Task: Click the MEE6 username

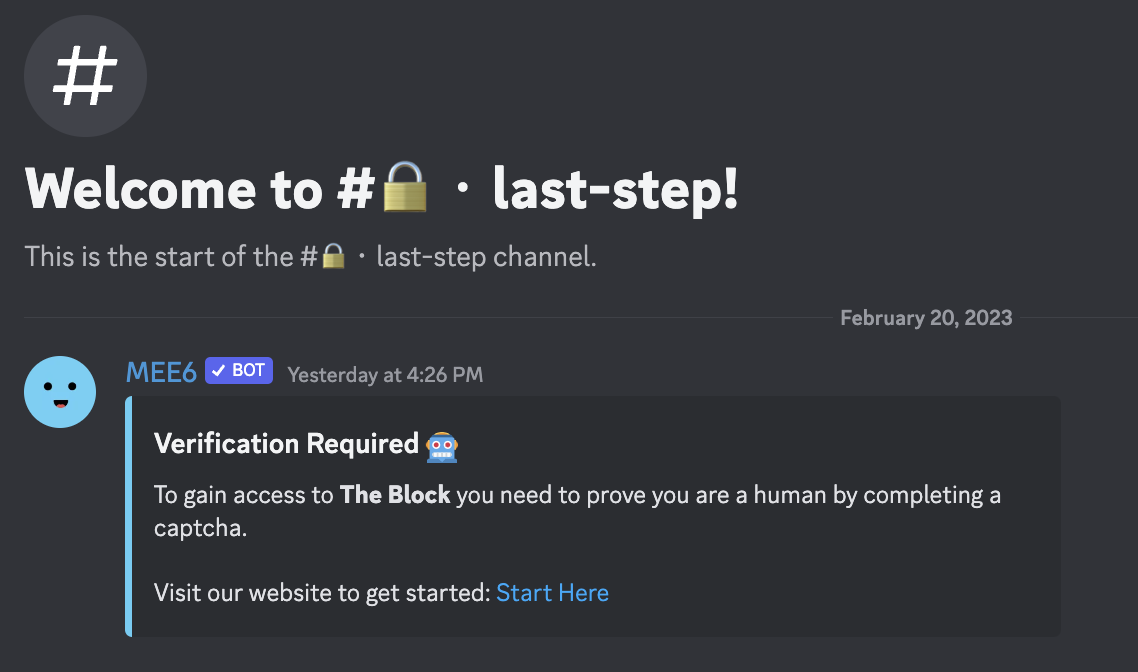Action: tap(161, 372)
